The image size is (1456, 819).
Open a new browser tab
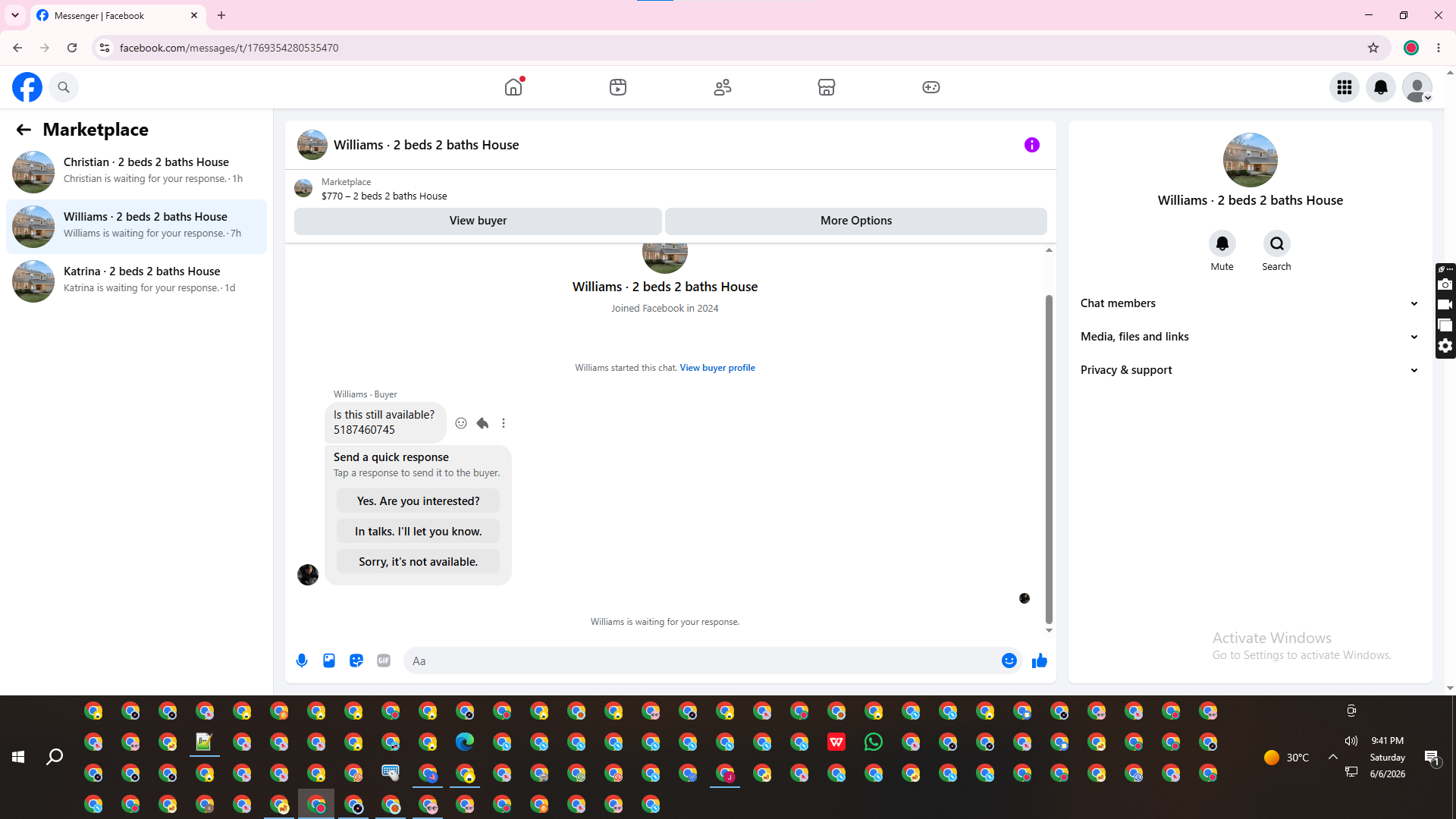[221, 15]
